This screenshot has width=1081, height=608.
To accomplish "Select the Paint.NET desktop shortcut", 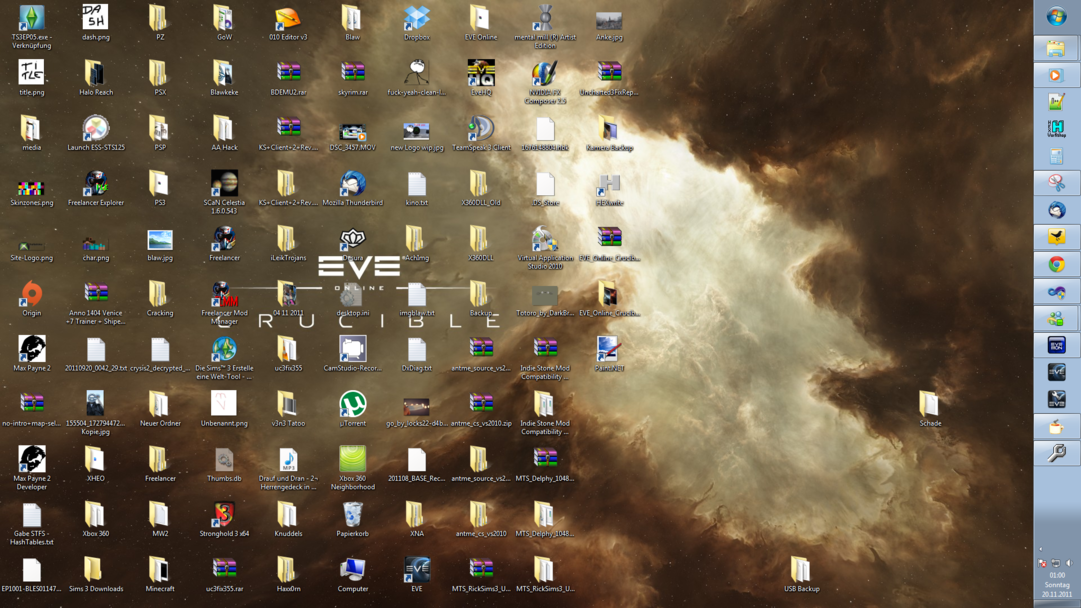I will point(608,349).
